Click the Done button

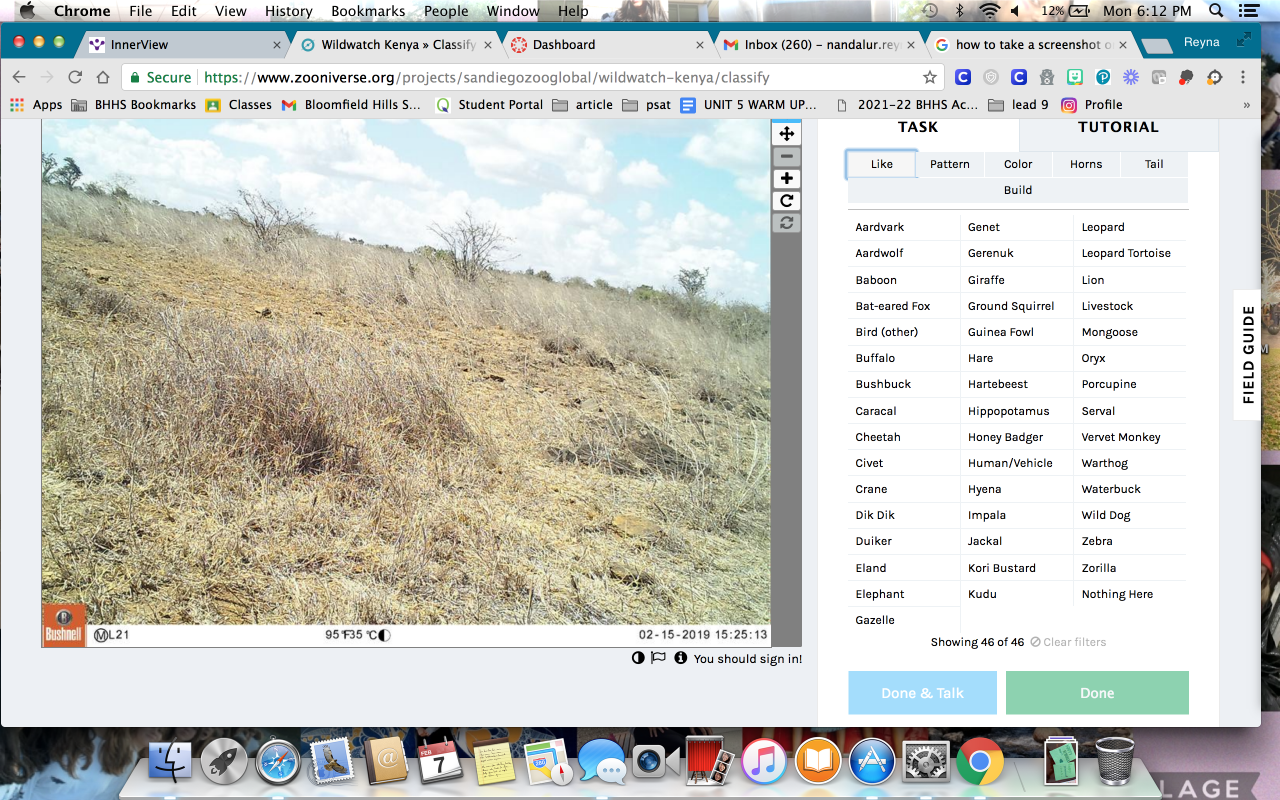click(1097, 693)
